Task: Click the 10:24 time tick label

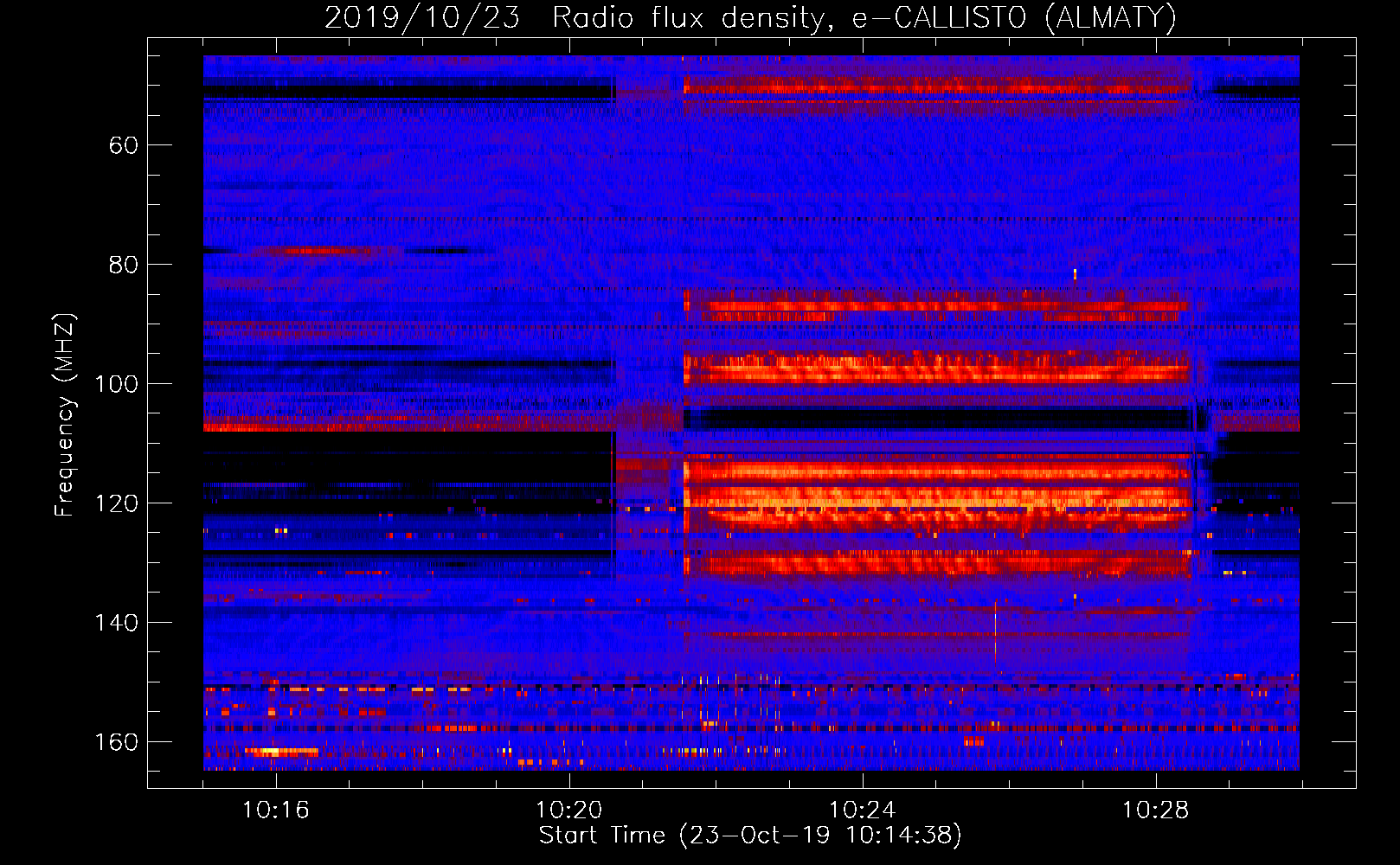Action: (x=863, y=811)
